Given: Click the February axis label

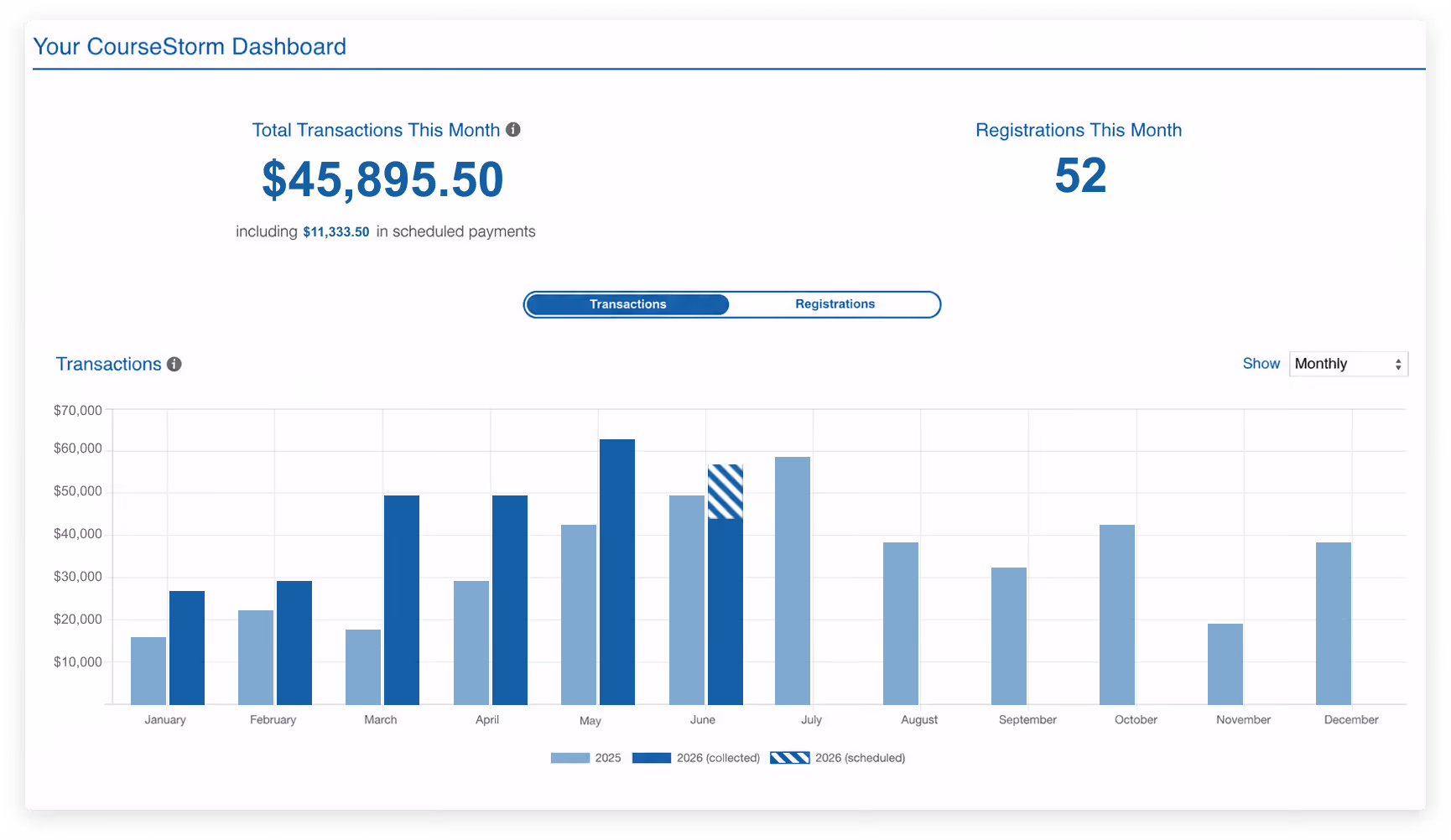Looking at the screenshot, I should (x=273, y=720).
